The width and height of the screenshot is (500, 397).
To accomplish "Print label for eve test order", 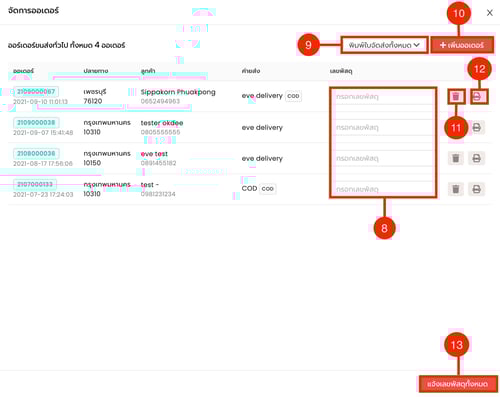I will pyautogui.click(x=477, y=158).
